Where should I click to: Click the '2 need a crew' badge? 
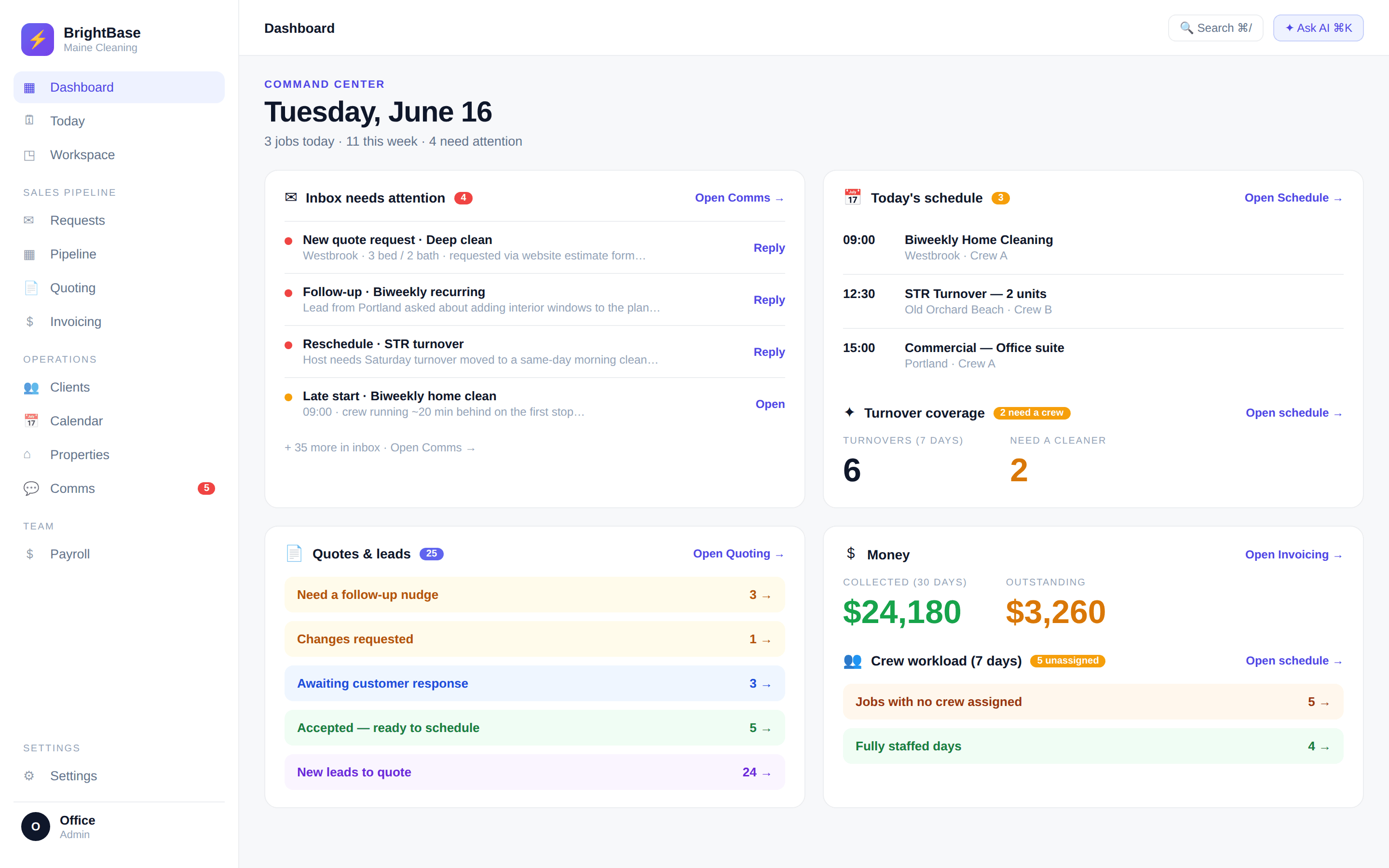[x=1032, y=413]
